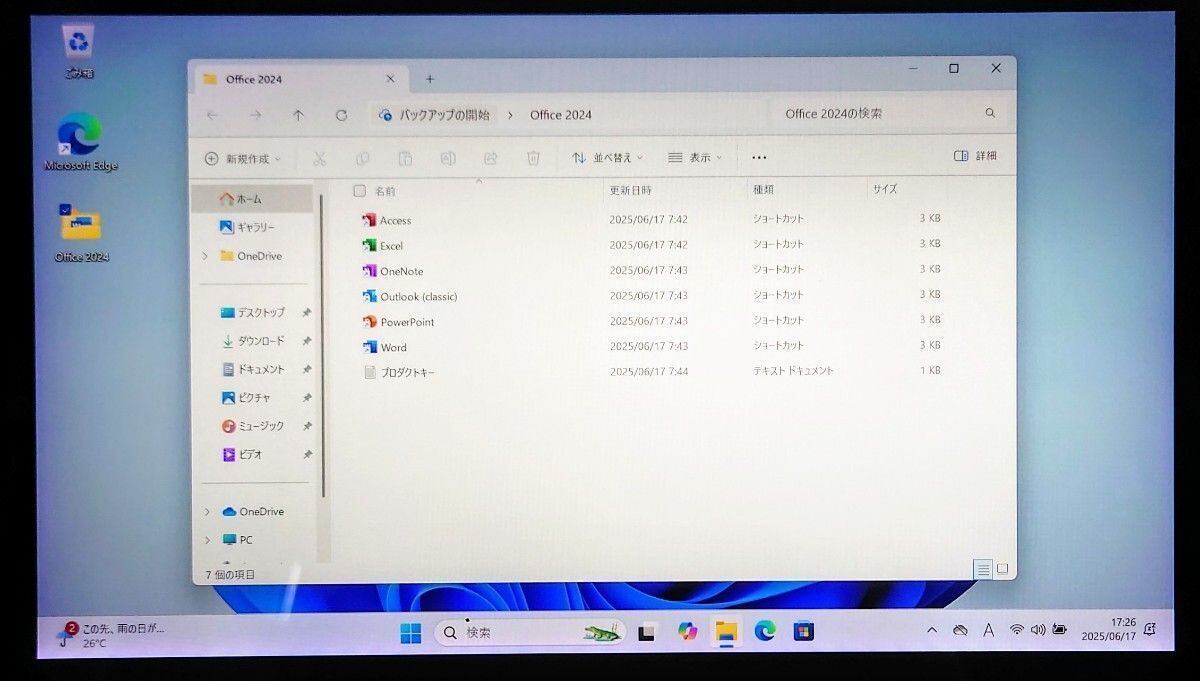This screenshot has width=1200, height=681.
Task: Open the Word shortcut
Action: (384, 347)
